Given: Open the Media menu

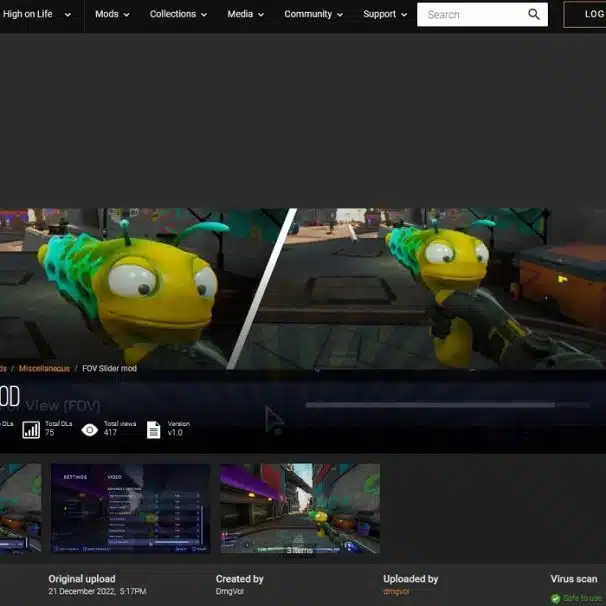Looking at the screenshot, I should [245, 14].
